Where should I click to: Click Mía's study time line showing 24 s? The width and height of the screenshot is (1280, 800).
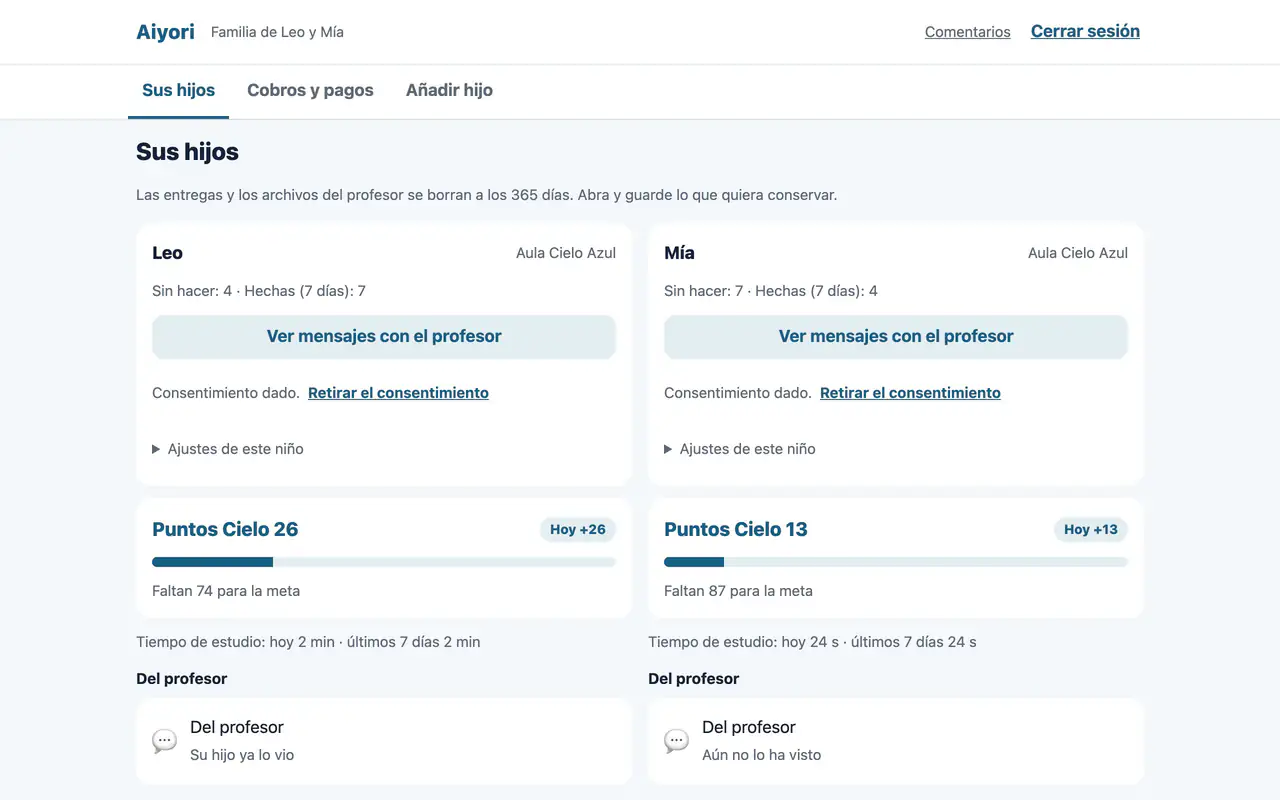click(812, 642)
